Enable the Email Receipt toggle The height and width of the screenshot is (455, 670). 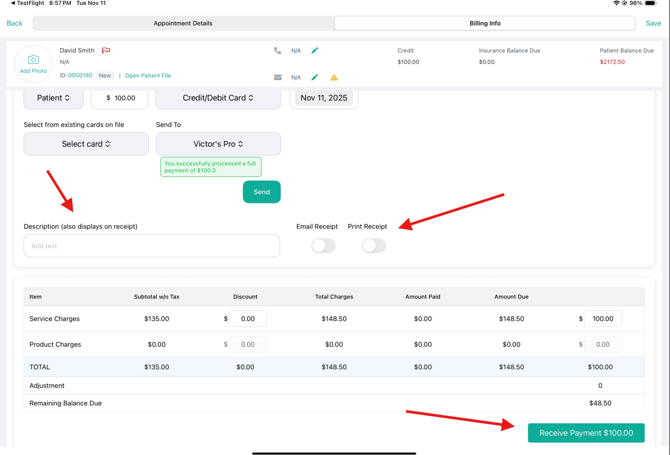[x=323, y=245]
